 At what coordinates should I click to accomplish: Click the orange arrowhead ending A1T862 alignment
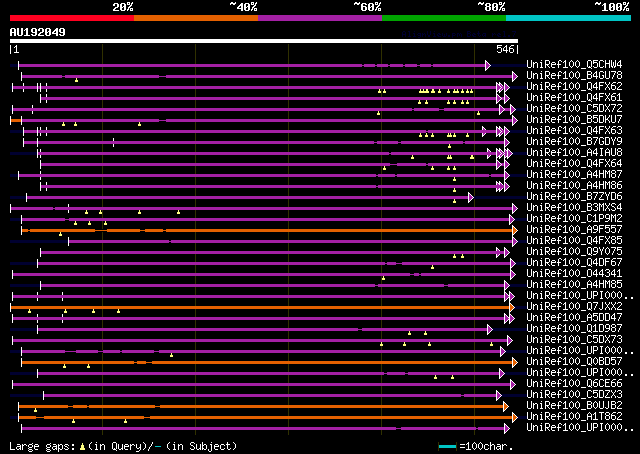tap(515, 418)
